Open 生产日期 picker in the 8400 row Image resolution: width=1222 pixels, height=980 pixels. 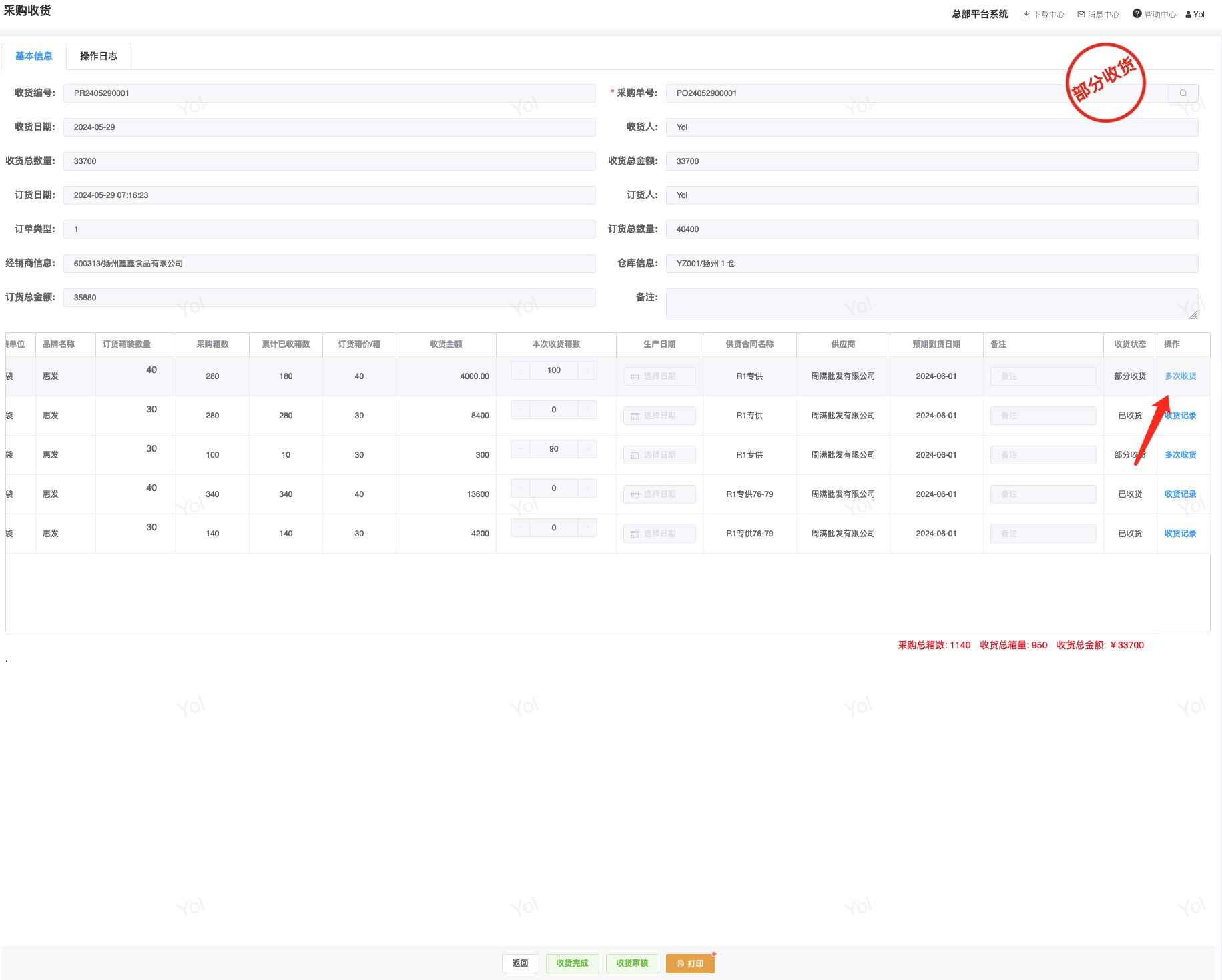pyautogui.click(x=659, y=416)
